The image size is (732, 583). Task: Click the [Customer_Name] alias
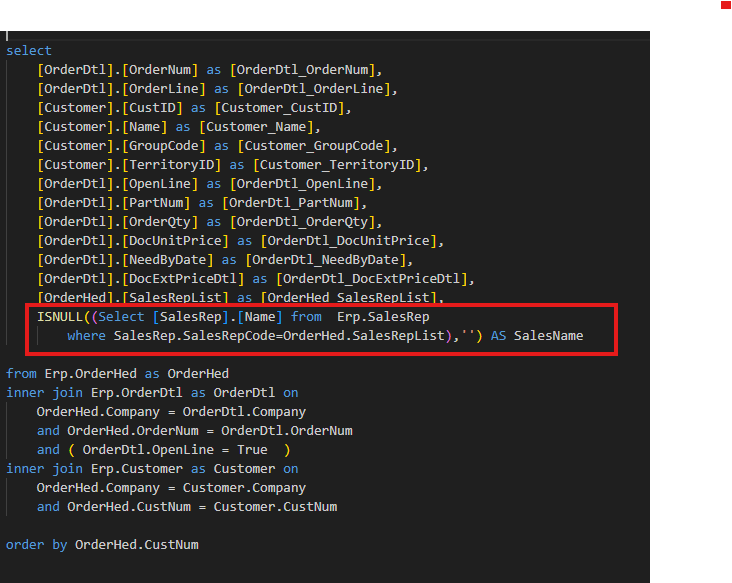coord(257,127)
